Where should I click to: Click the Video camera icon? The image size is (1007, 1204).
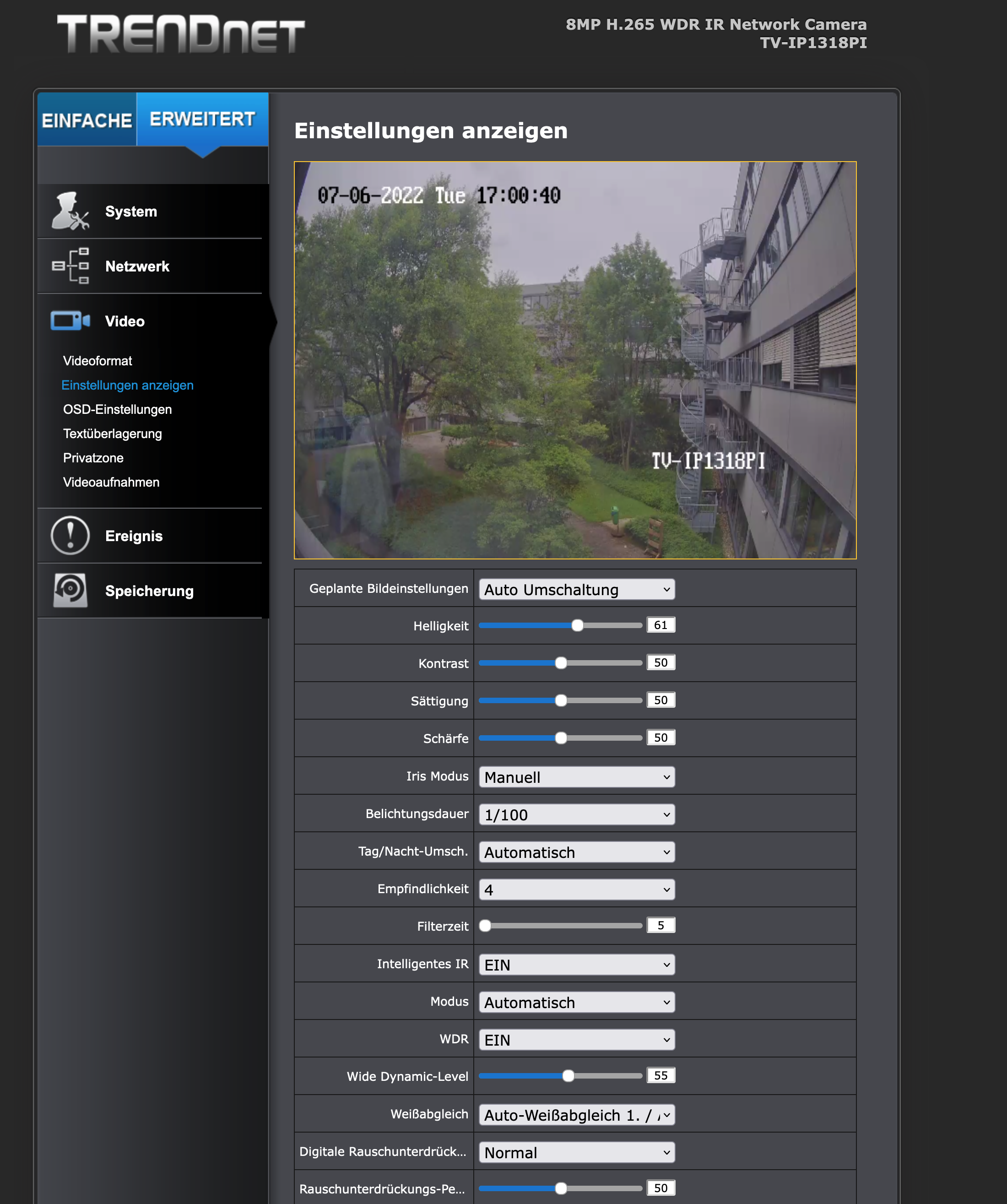pos(70,321)
